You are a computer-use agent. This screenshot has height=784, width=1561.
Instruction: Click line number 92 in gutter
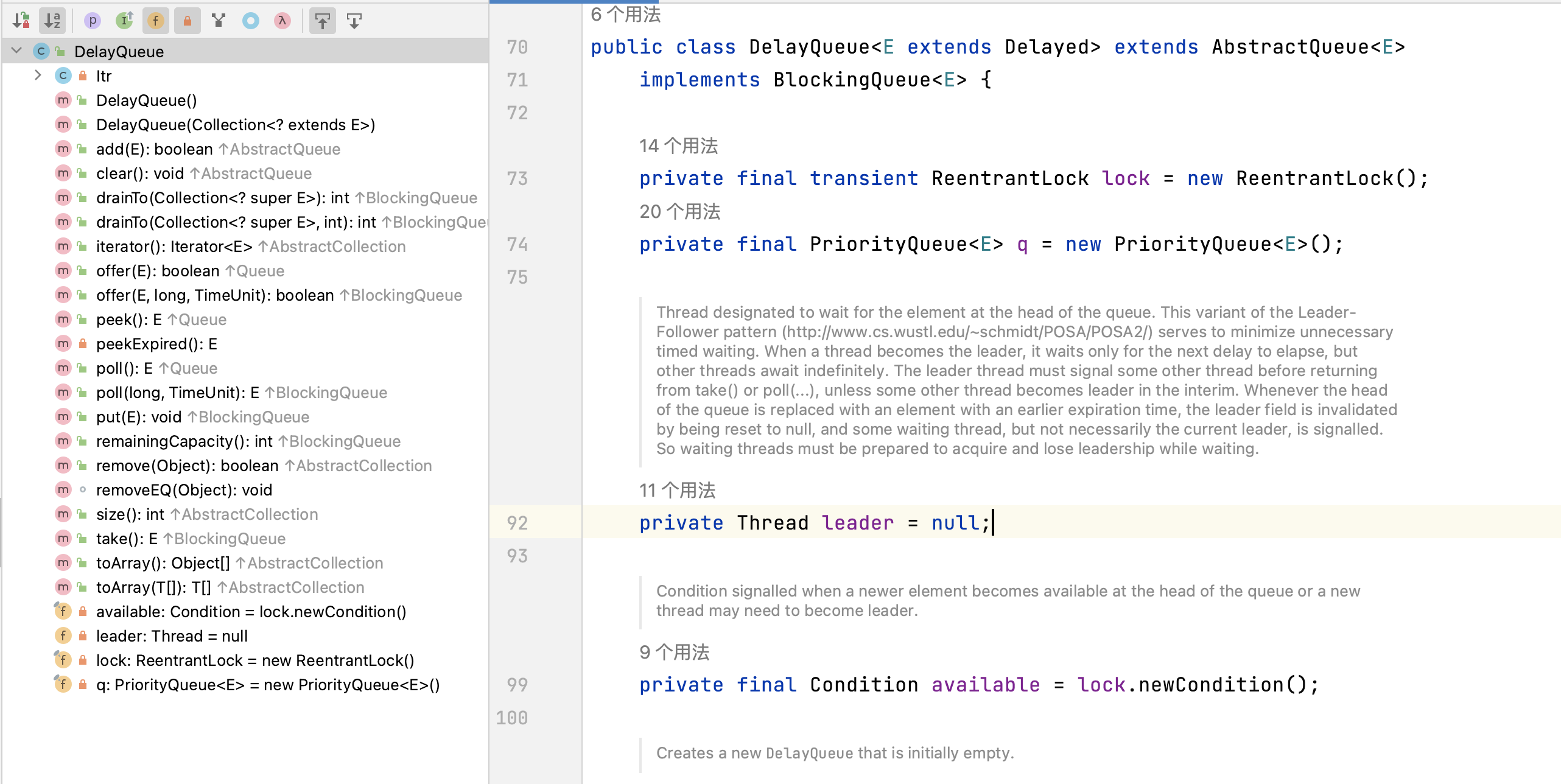[517, 523]
